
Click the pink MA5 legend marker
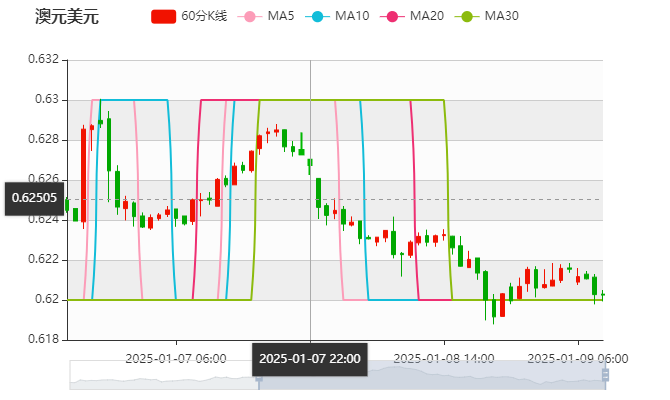tap(249, 17)
